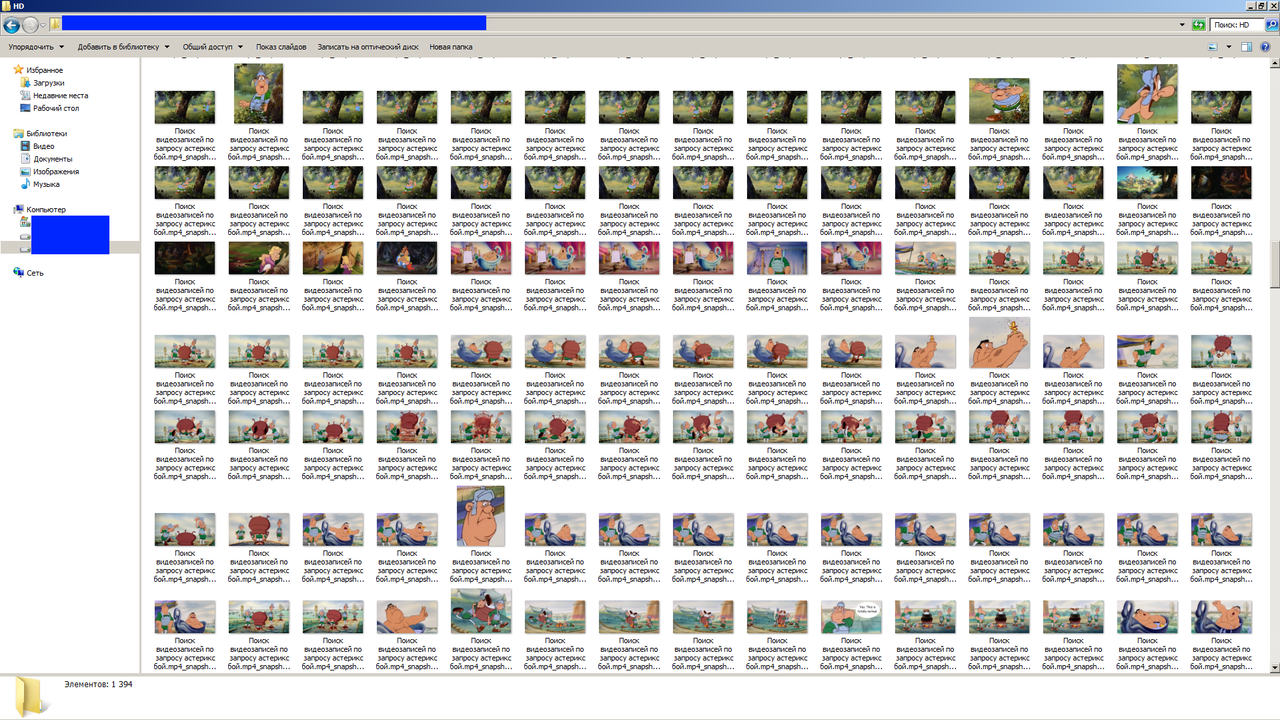Select the Сеть network icon

click(18, 272)
